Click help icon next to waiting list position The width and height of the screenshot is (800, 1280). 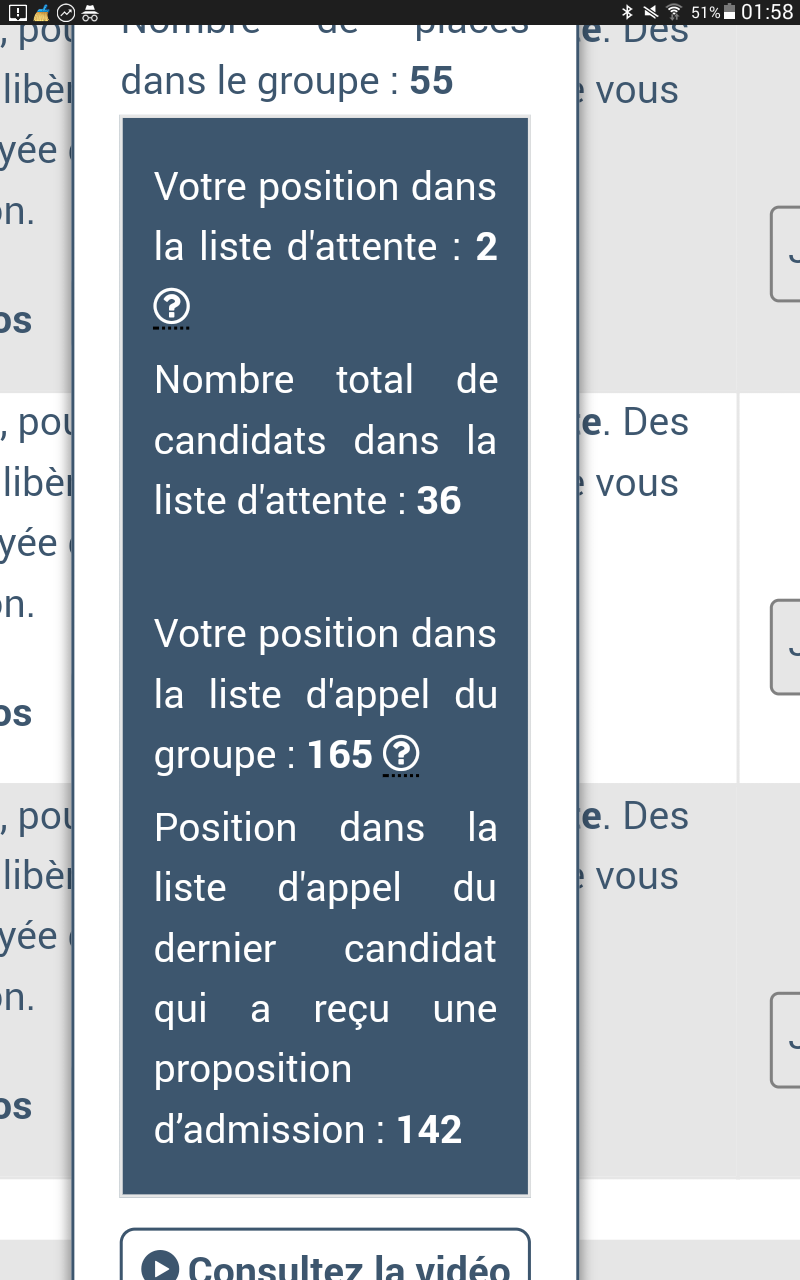coord(172,308)
